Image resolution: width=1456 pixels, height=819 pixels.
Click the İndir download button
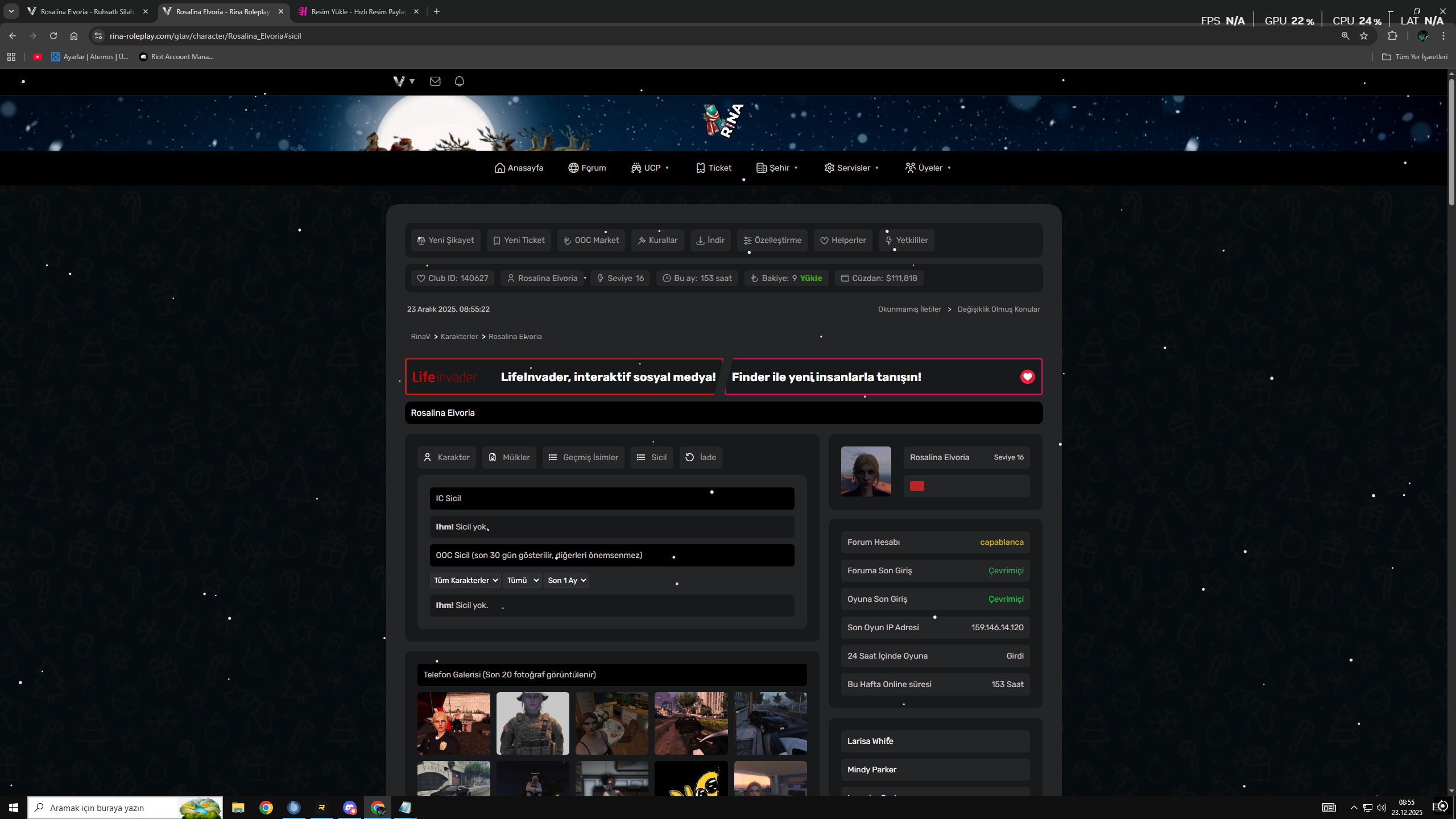[x=710, y=240]
